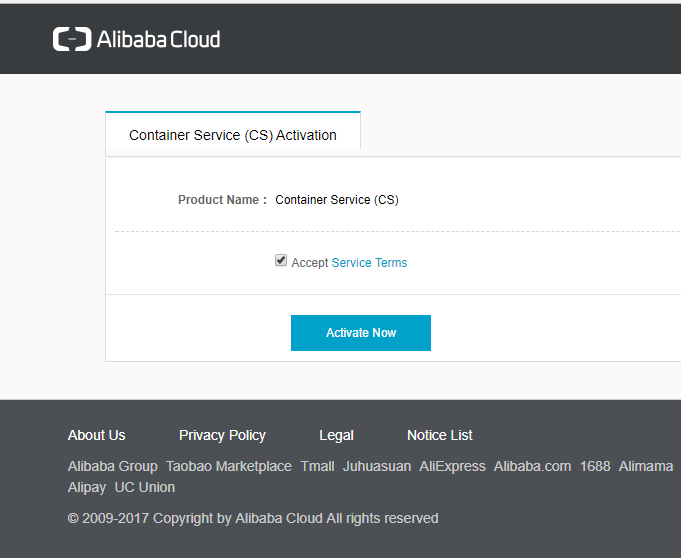Open the Privacy Policy footer link
The image size is (681, 558).
[x=222, y=435]
